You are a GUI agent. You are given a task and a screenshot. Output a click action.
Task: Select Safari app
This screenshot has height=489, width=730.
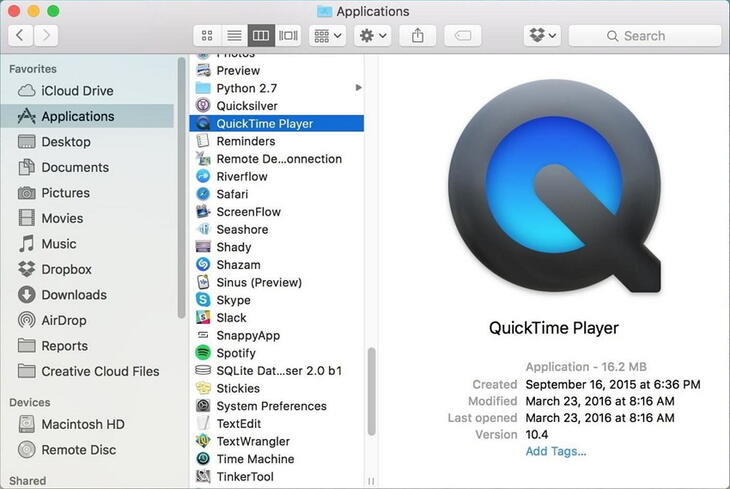click(x=277, y=194)
